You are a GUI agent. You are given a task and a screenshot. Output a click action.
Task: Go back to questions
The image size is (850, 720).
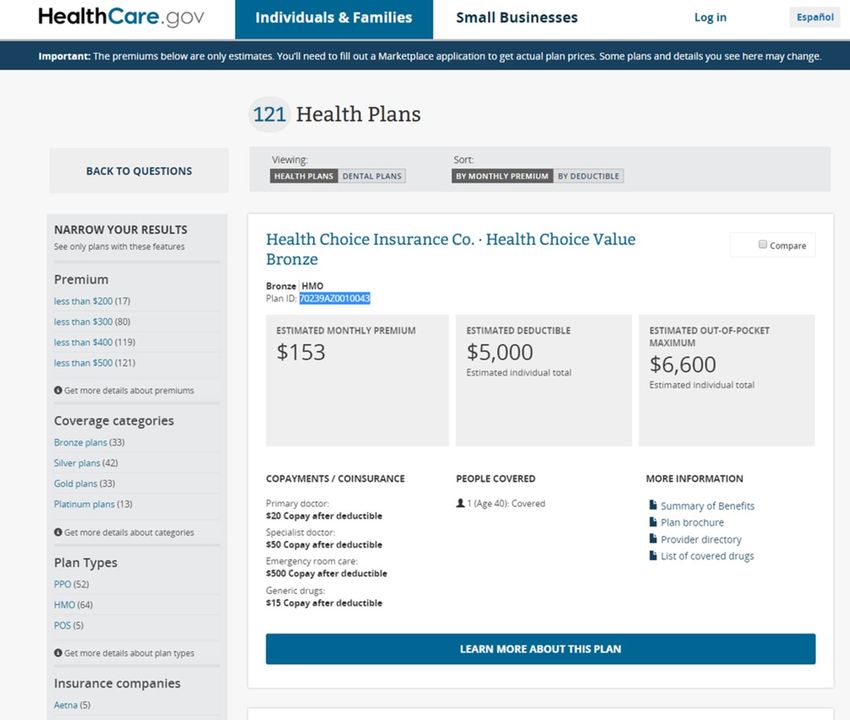(139, 171)
